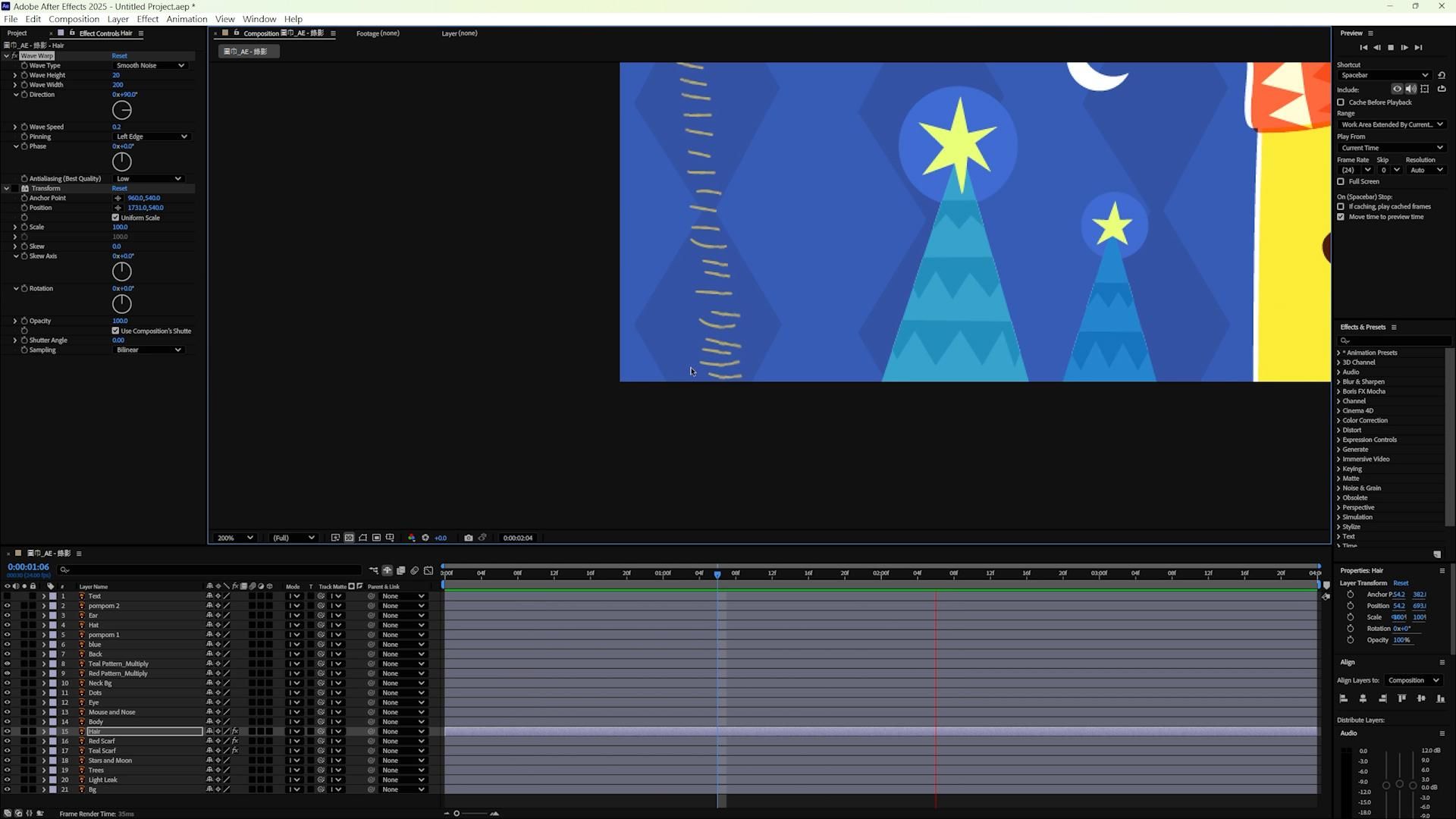This screenshot has width=1456, height=819.
Task: Toggle transparency grid in composition viewer
Action: (349, 538)
